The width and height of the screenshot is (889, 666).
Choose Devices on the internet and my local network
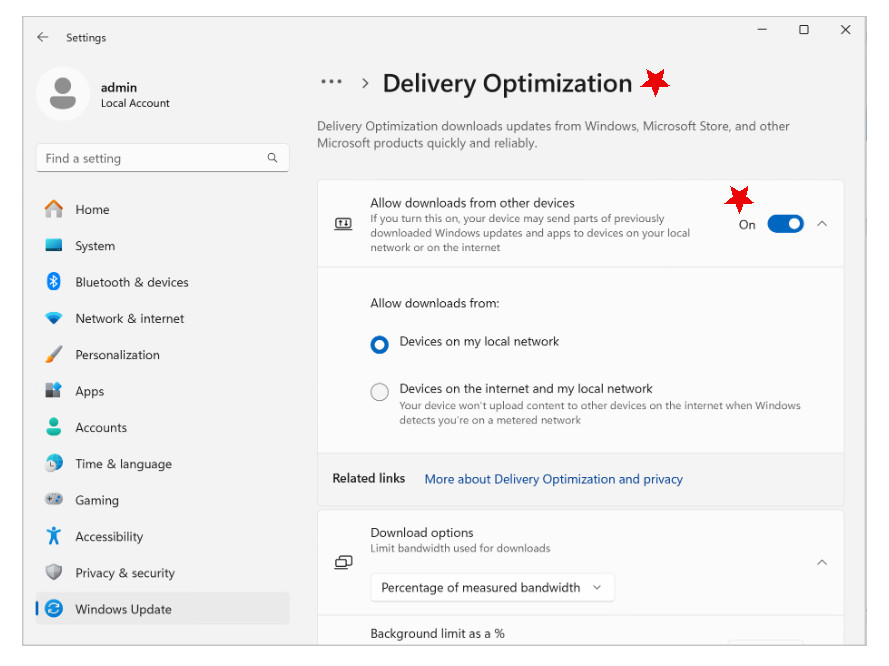pyautogui.click(x=379, y=391)
